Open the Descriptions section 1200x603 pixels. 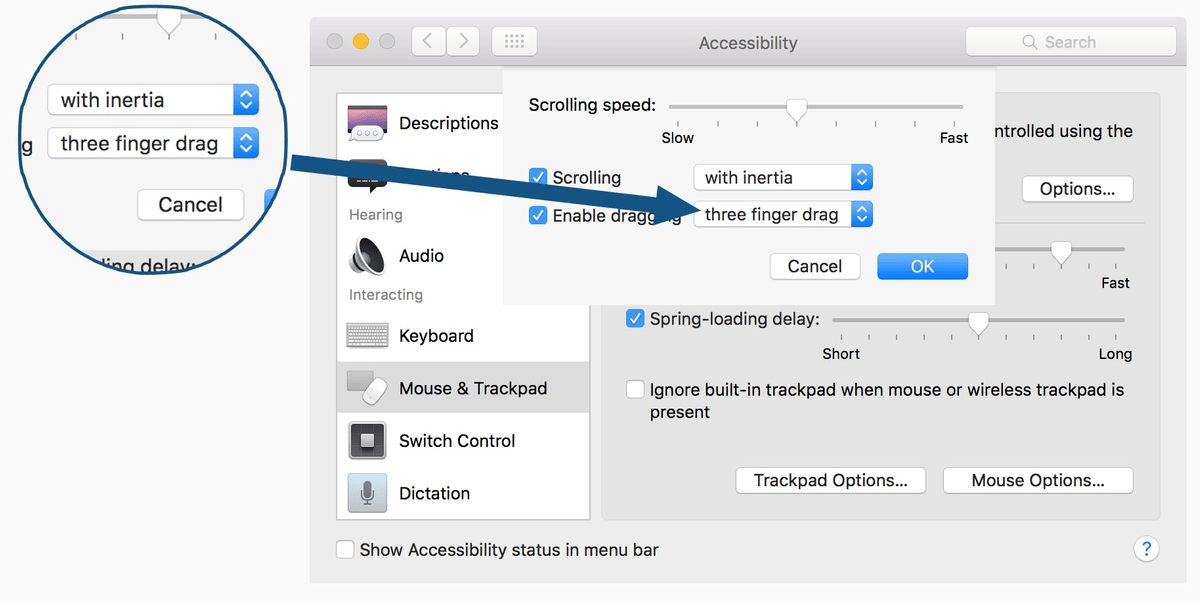point(448,123)
